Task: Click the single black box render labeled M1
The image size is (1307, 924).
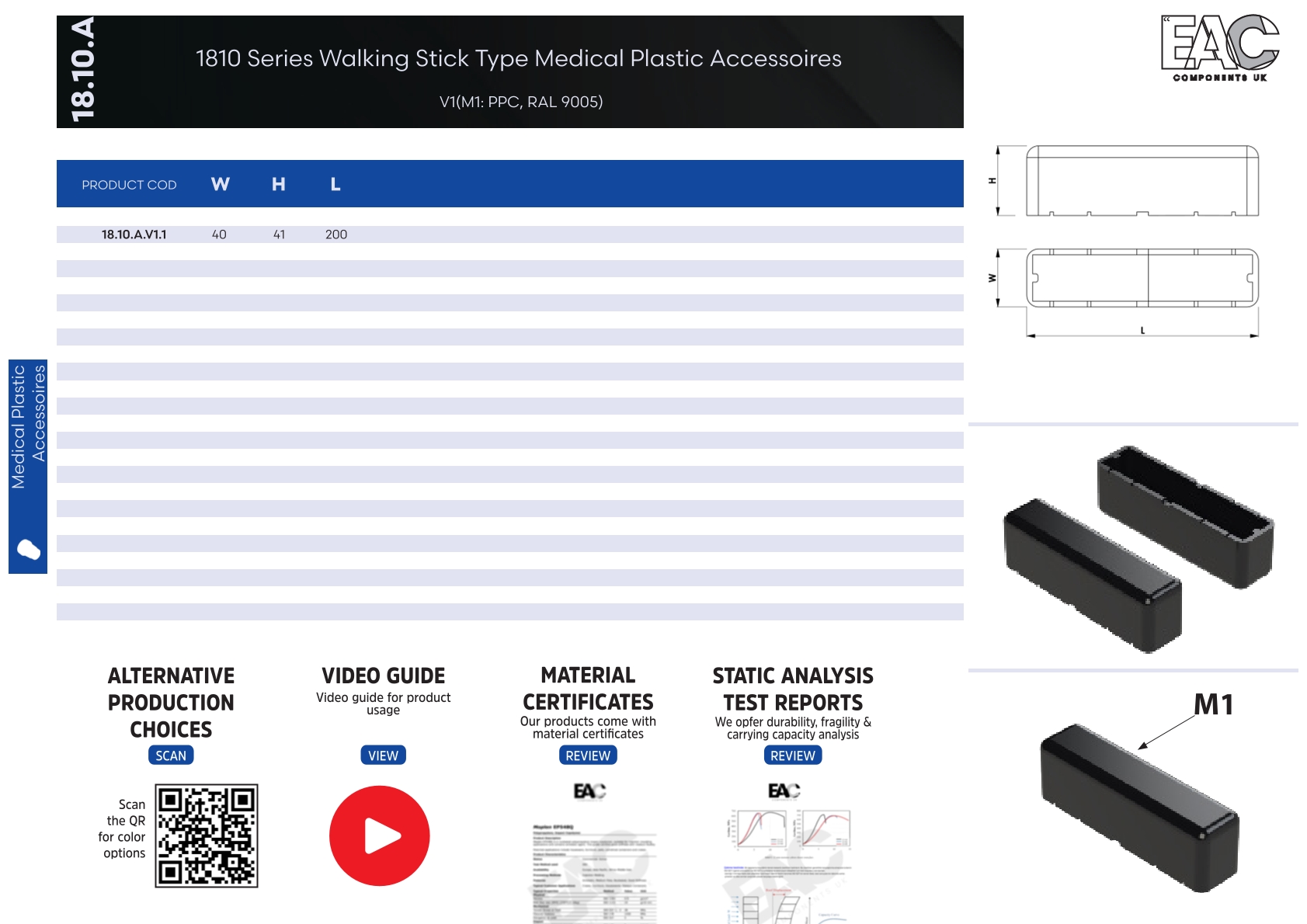Action: point(1138,808)
